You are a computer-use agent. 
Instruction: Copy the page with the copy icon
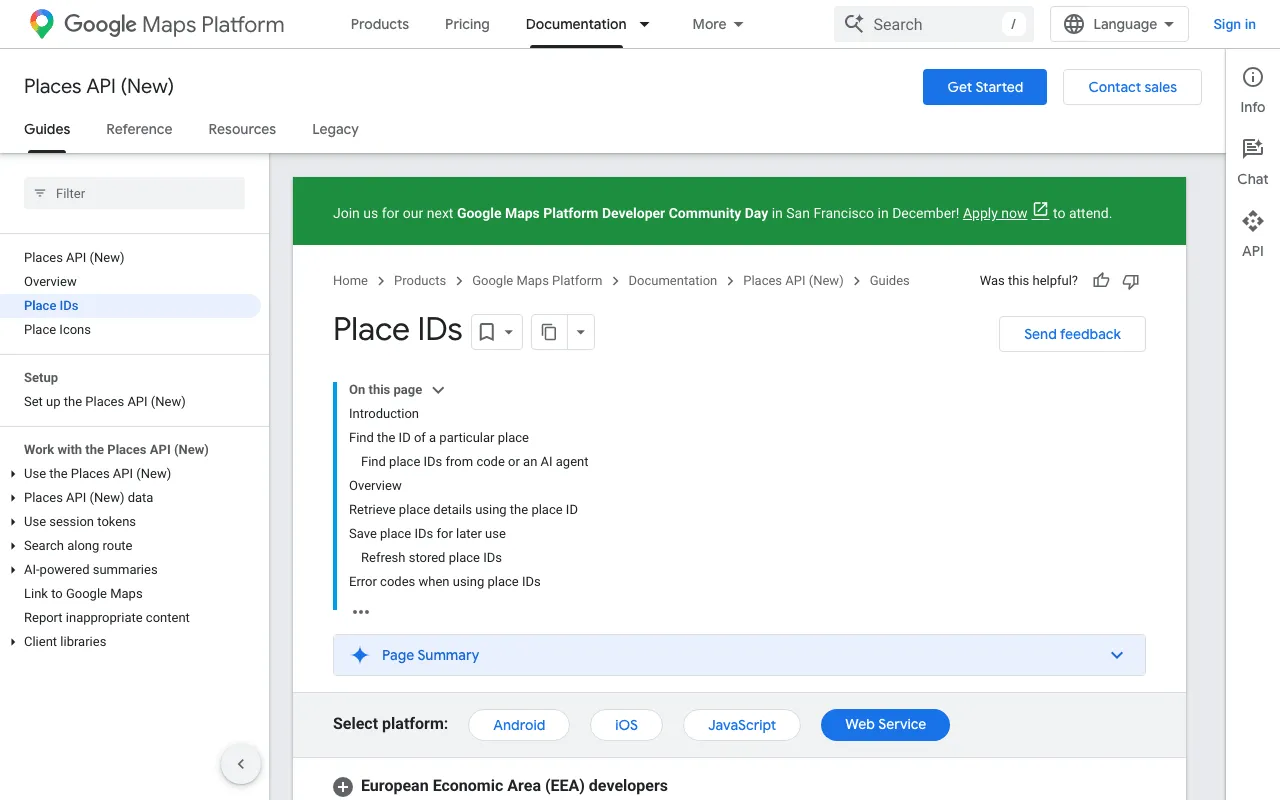pyautogui.click(x=549, y=332)
